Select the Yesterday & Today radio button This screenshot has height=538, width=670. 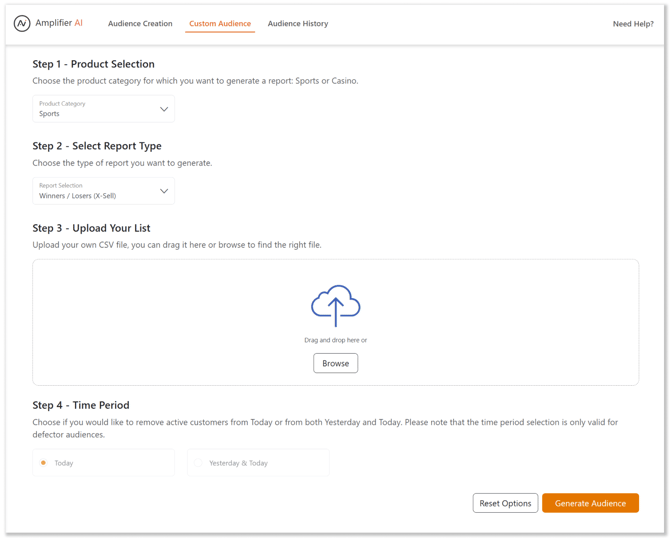(198, 463)
